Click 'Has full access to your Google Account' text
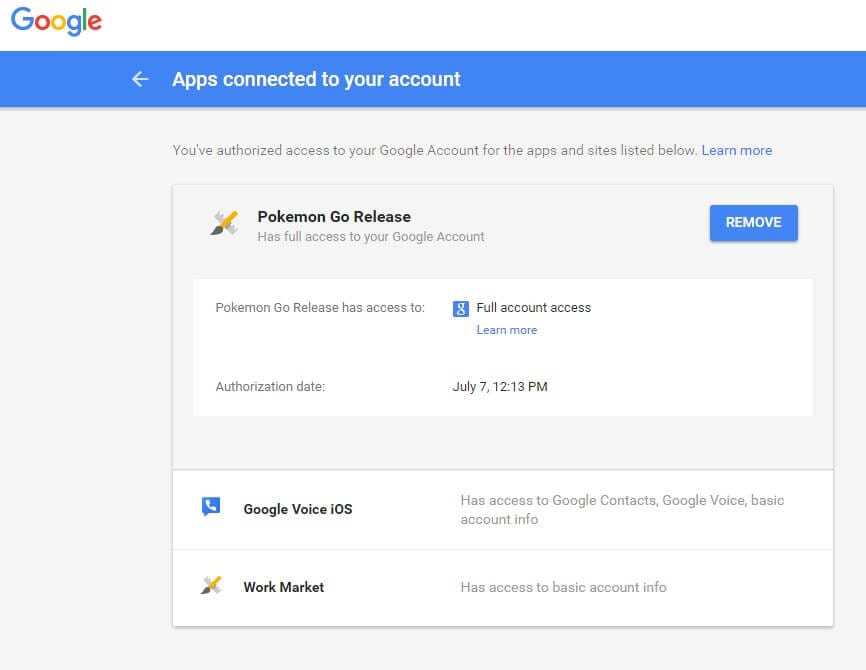The image size is (866, 670). coord(371,237)
